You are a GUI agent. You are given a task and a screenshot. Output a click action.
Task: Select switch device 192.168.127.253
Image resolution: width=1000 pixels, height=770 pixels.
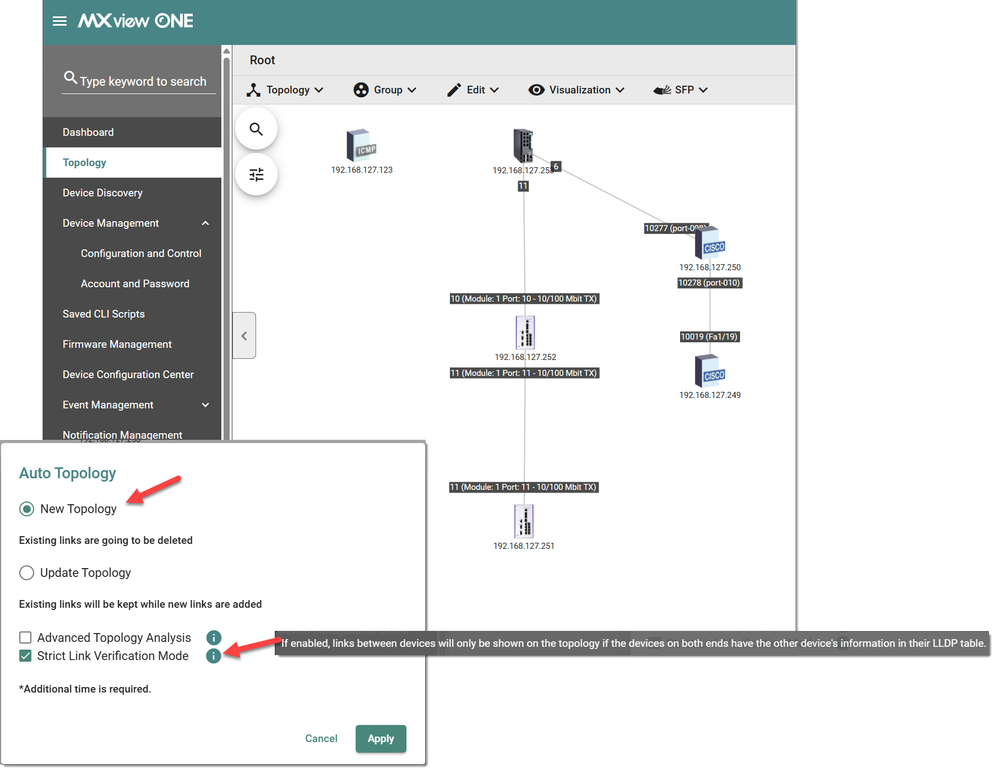(x=523, y=146)
